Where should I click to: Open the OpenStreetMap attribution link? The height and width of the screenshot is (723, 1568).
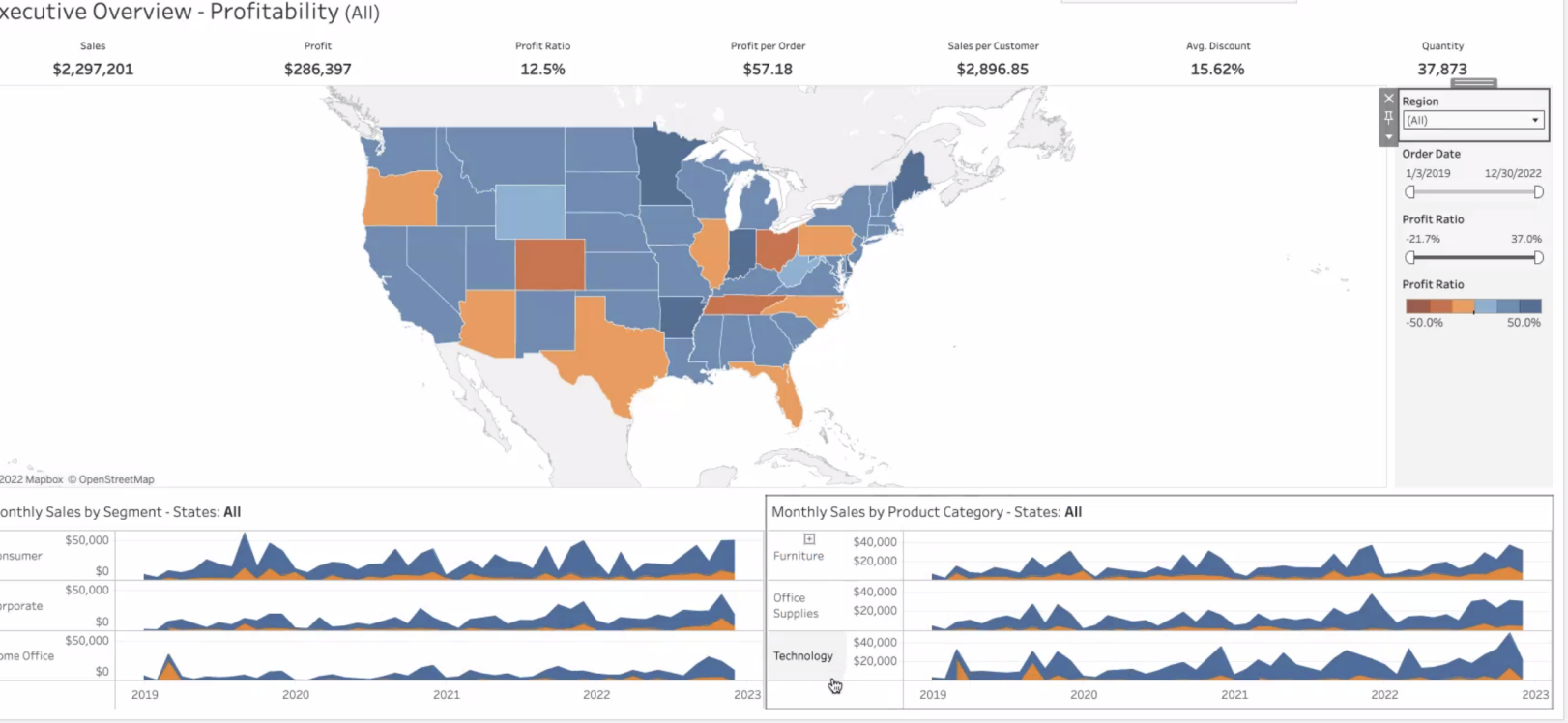pos(116,479)
